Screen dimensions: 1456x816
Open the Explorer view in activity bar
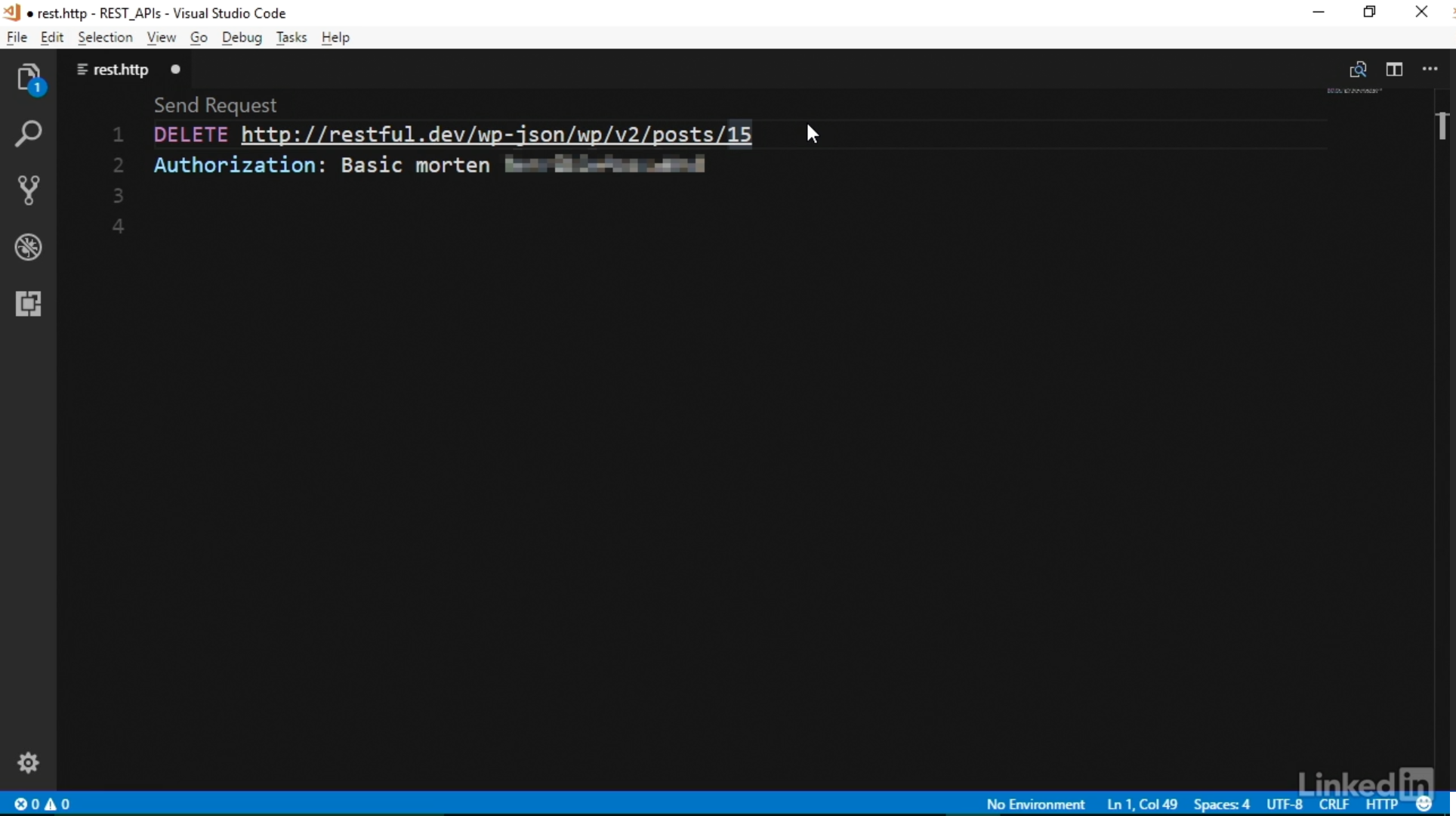(x=29, y=79)
